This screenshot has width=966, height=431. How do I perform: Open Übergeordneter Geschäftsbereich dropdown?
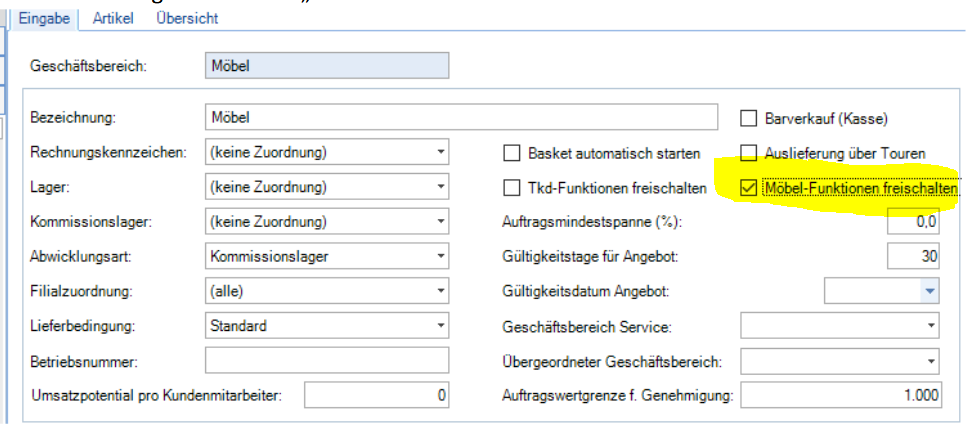(931, 360)
